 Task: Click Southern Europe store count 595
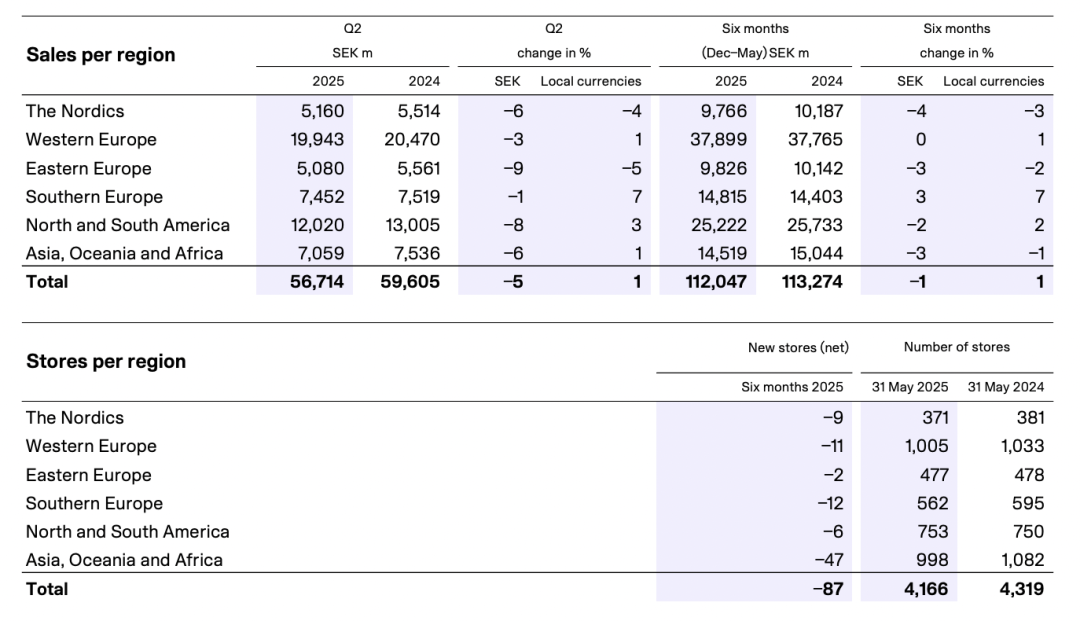tap(1028, 504)
